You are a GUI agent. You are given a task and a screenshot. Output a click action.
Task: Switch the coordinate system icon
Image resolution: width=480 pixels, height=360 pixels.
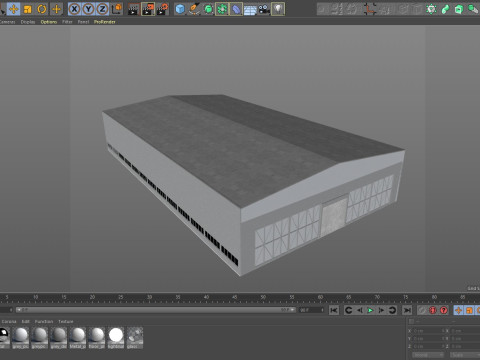(x=117, y=9)
